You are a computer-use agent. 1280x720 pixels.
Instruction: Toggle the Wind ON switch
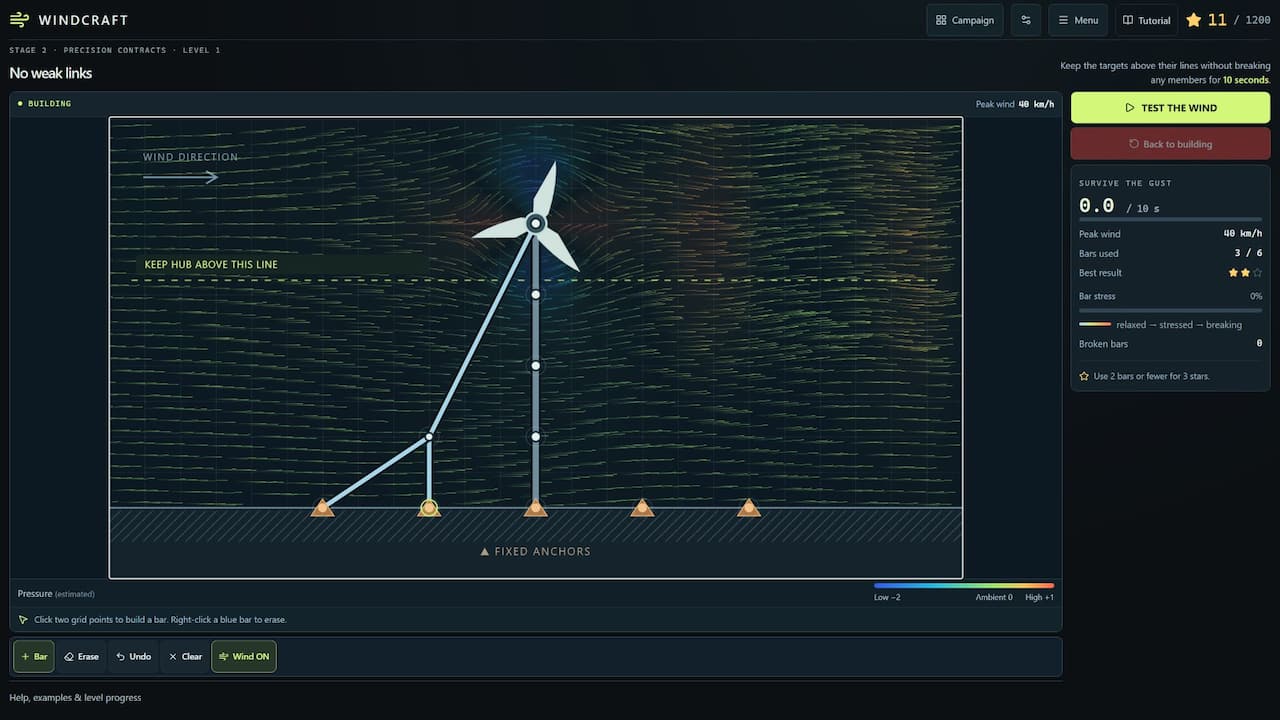pyautogui.click(x=243, y=656)
